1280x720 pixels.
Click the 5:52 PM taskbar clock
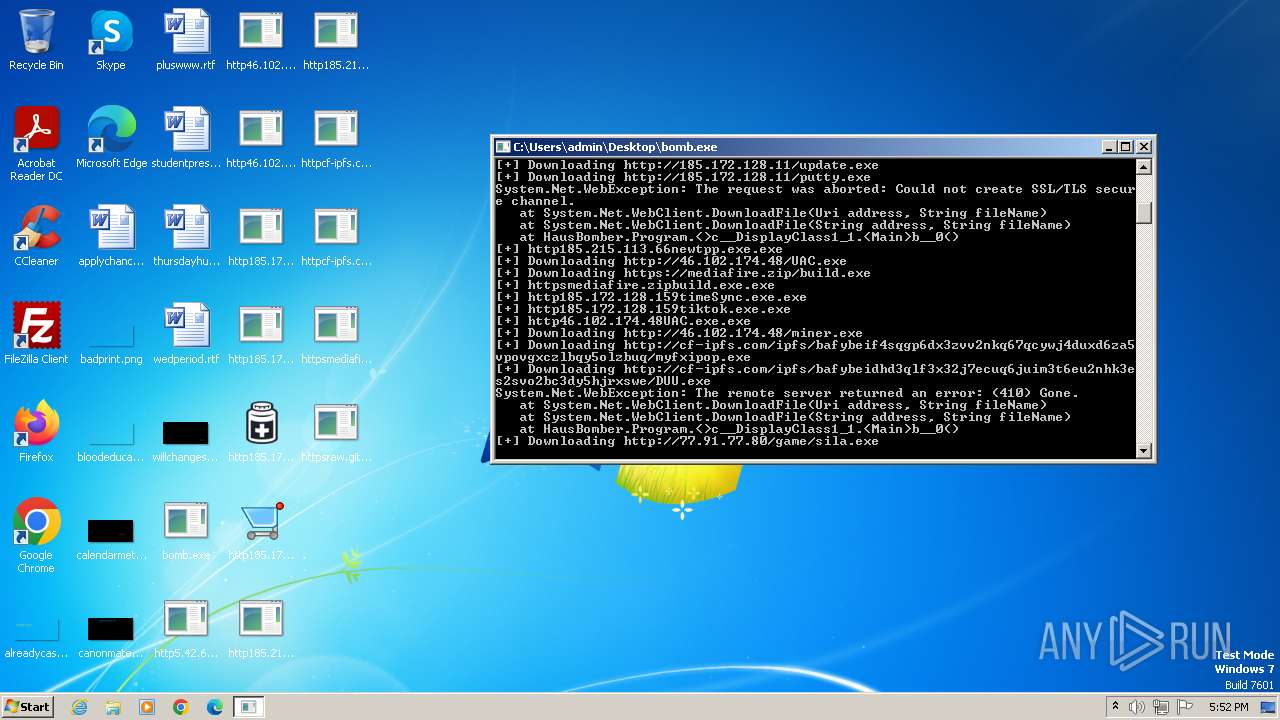click(1228, 707)
